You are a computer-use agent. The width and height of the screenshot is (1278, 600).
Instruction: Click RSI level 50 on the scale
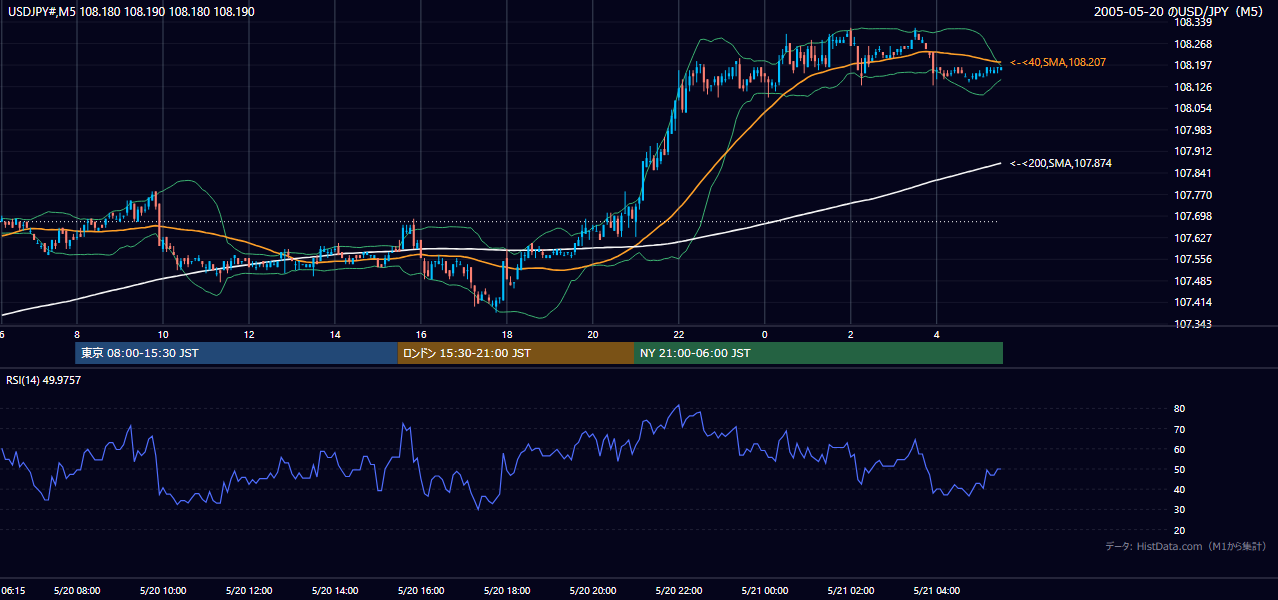(x=1179, y=469)
